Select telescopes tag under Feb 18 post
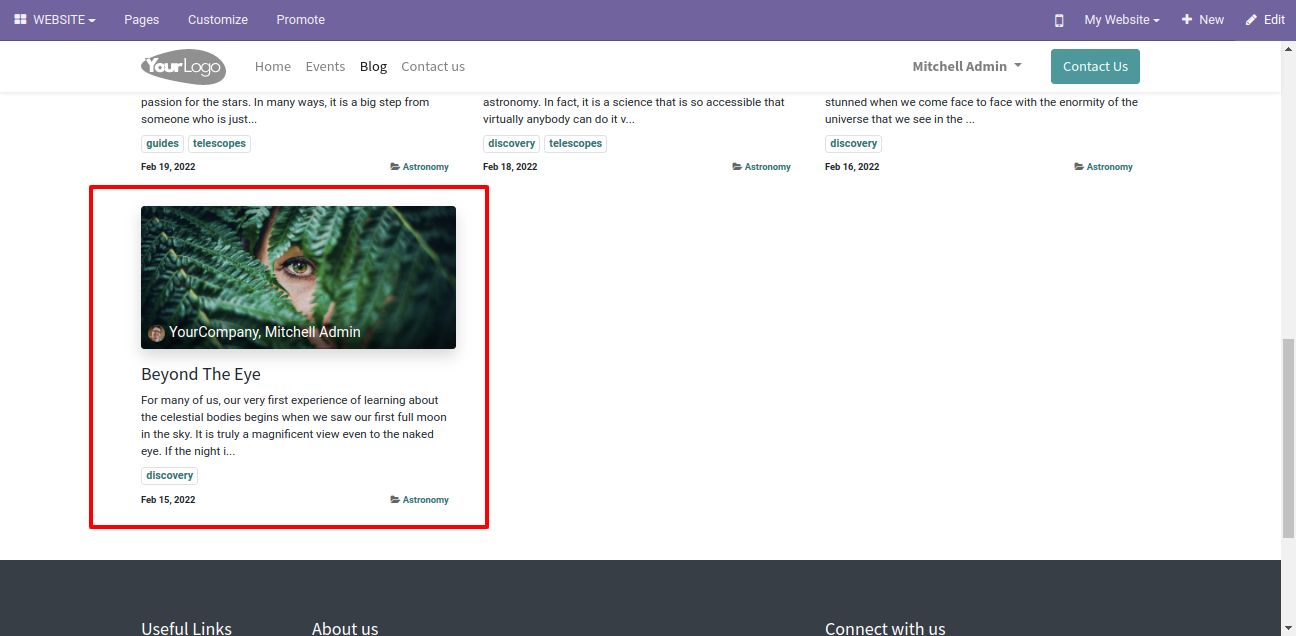 (575, 144)
